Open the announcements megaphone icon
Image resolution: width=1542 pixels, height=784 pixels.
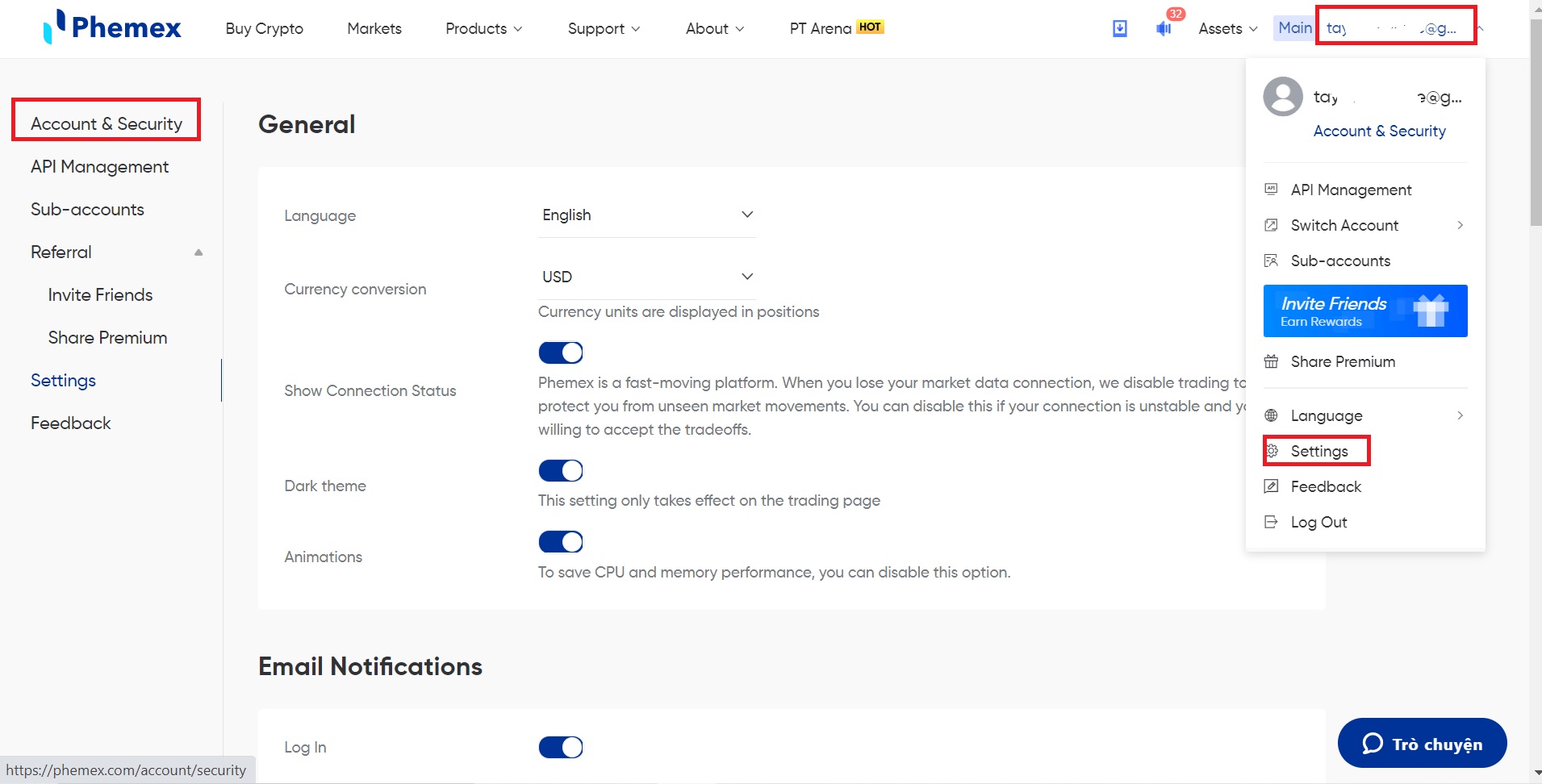point(1164,29)
